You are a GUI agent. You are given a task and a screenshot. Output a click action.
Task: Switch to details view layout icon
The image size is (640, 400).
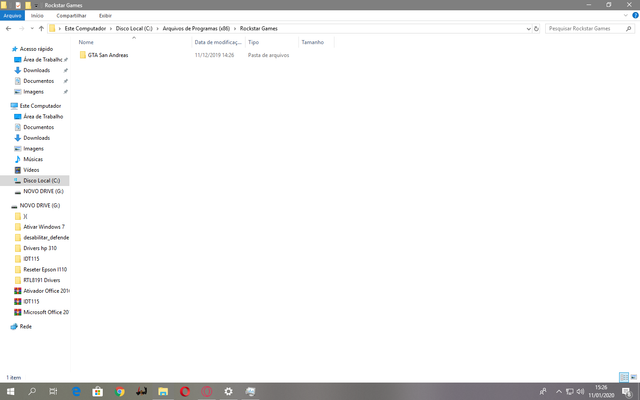tap(624, 377)
